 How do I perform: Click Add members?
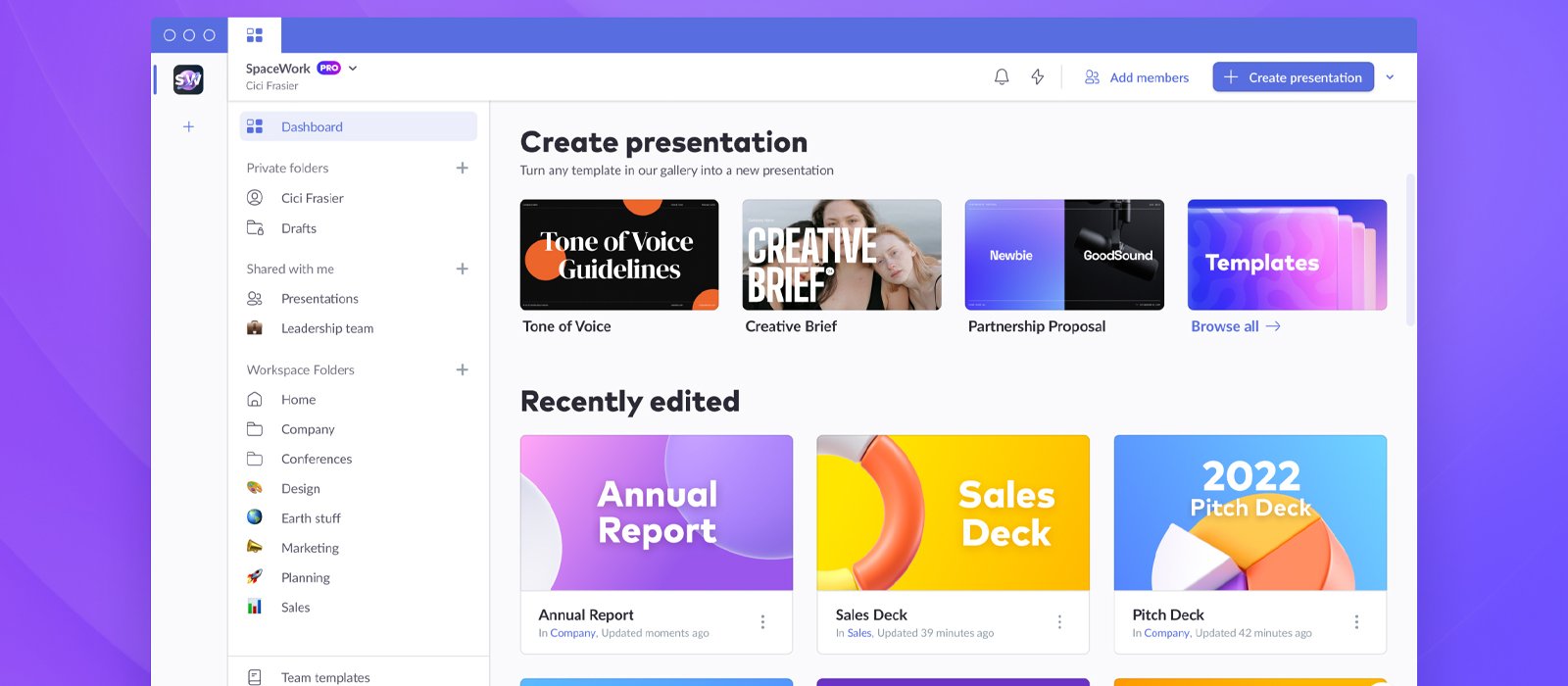coord(1137,77)
